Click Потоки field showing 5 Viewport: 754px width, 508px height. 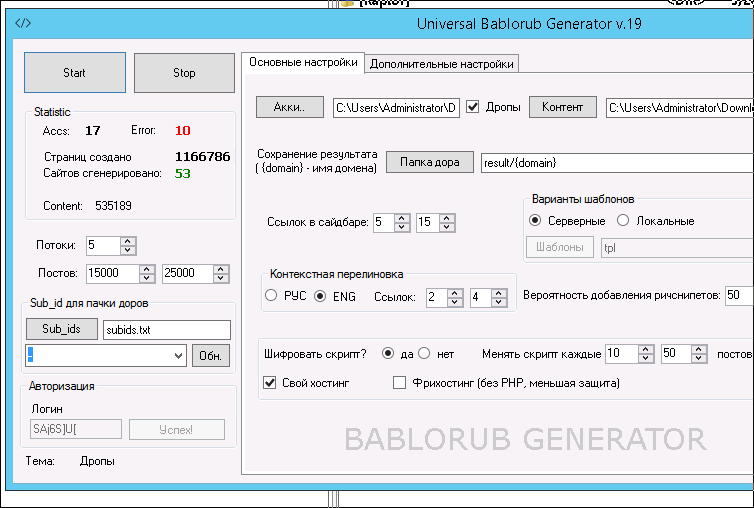[x=103, y=246]
